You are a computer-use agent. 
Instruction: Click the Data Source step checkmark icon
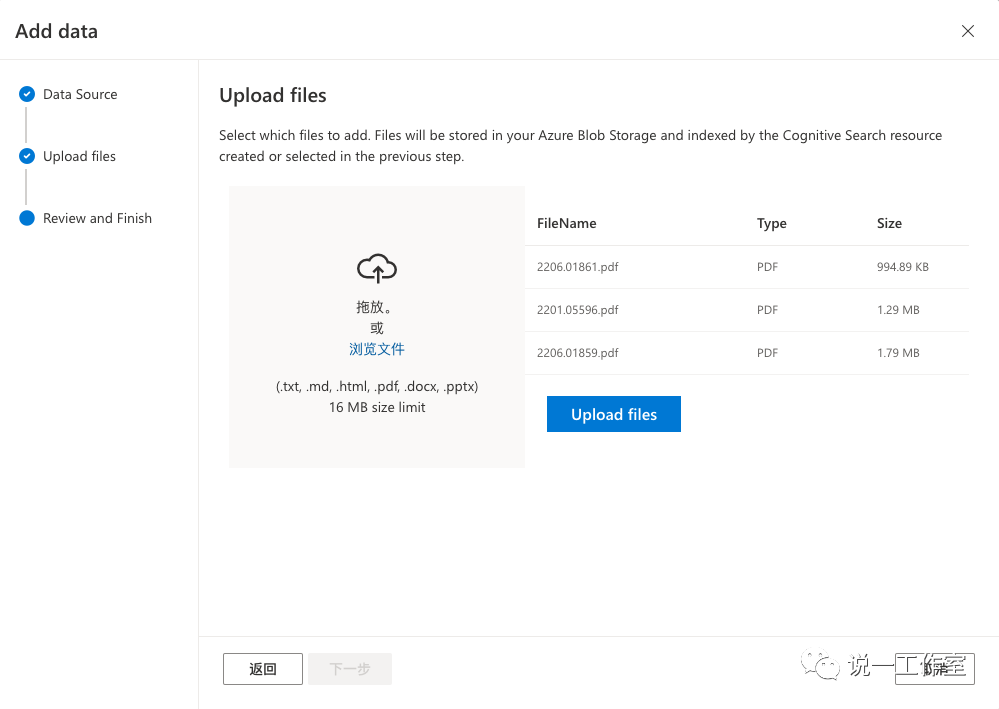[27, 94]
